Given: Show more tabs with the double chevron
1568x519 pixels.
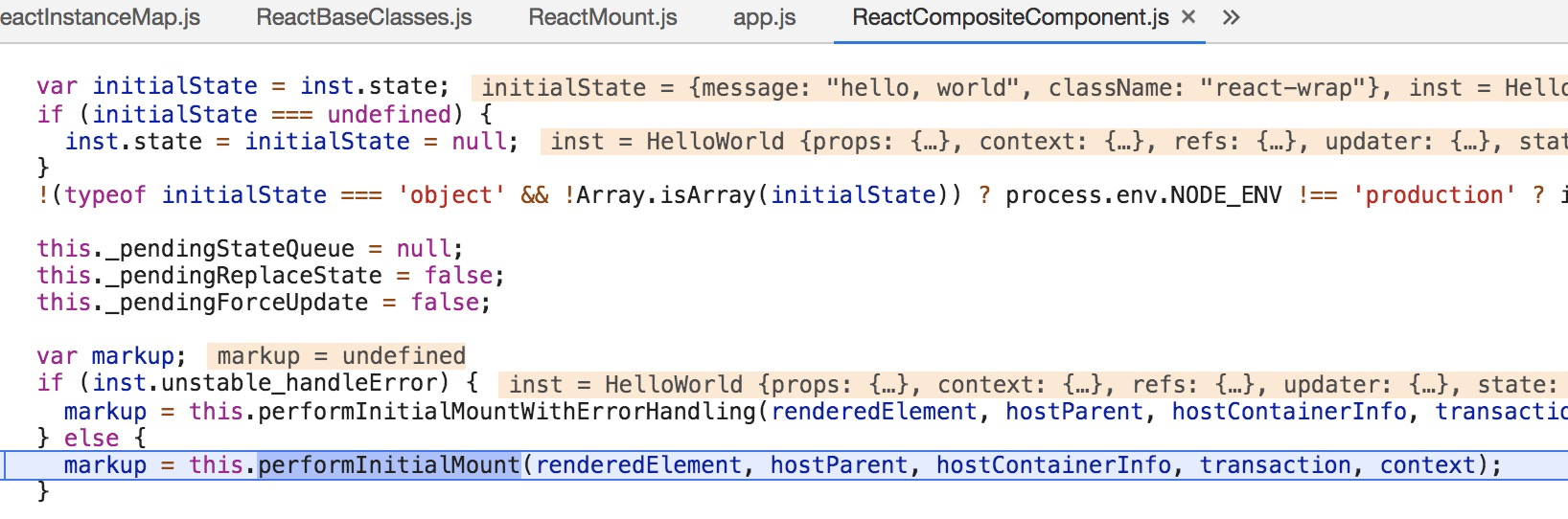Looking at the screenshot, I should coord(1232,17).
